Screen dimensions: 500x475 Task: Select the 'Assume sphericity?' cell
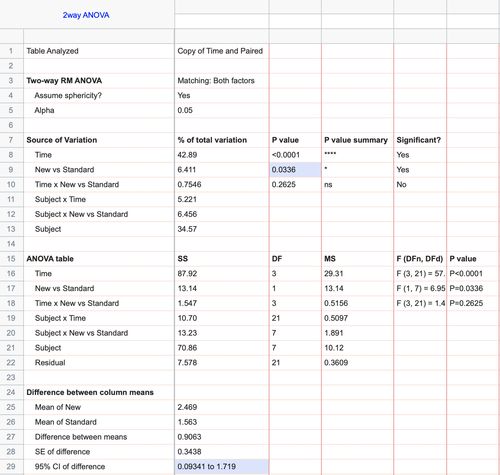(99, 95)
